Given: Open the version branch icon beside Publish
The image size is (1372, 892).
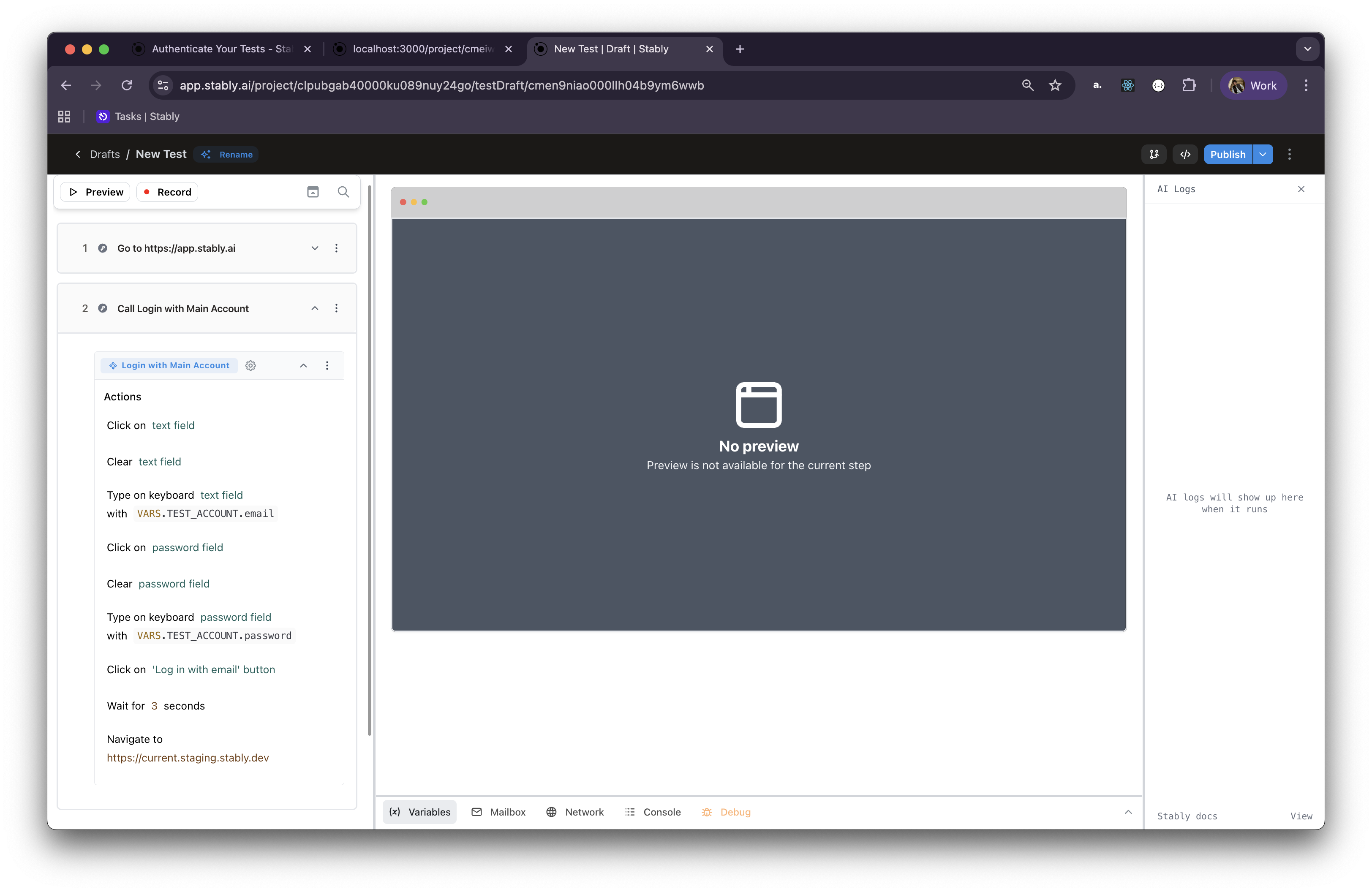Looking at the screenshot, I should 1154,155.
